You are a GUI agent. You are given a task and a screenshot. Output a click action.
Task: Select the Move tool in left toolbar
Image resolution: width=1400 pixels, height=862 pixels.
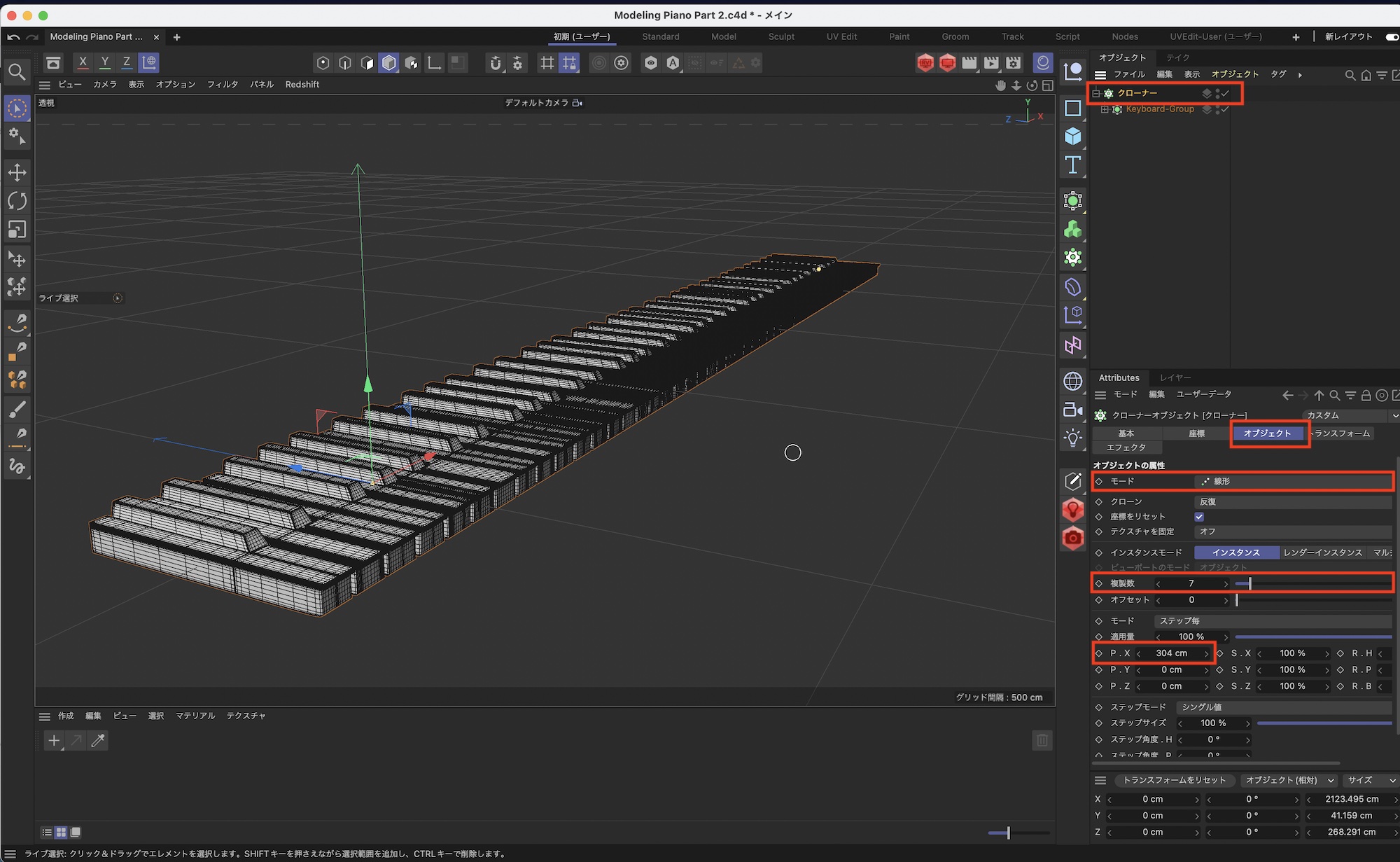17,172
